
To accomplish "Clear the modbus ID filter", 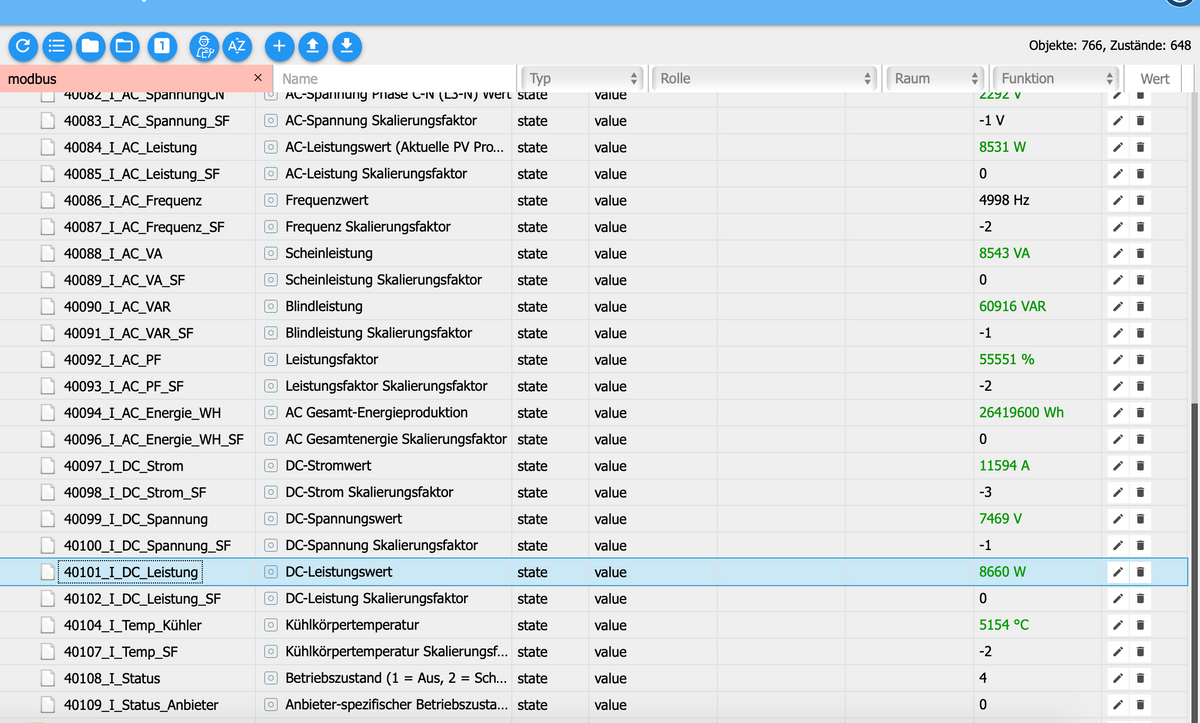I will click(x=258, y=78).
